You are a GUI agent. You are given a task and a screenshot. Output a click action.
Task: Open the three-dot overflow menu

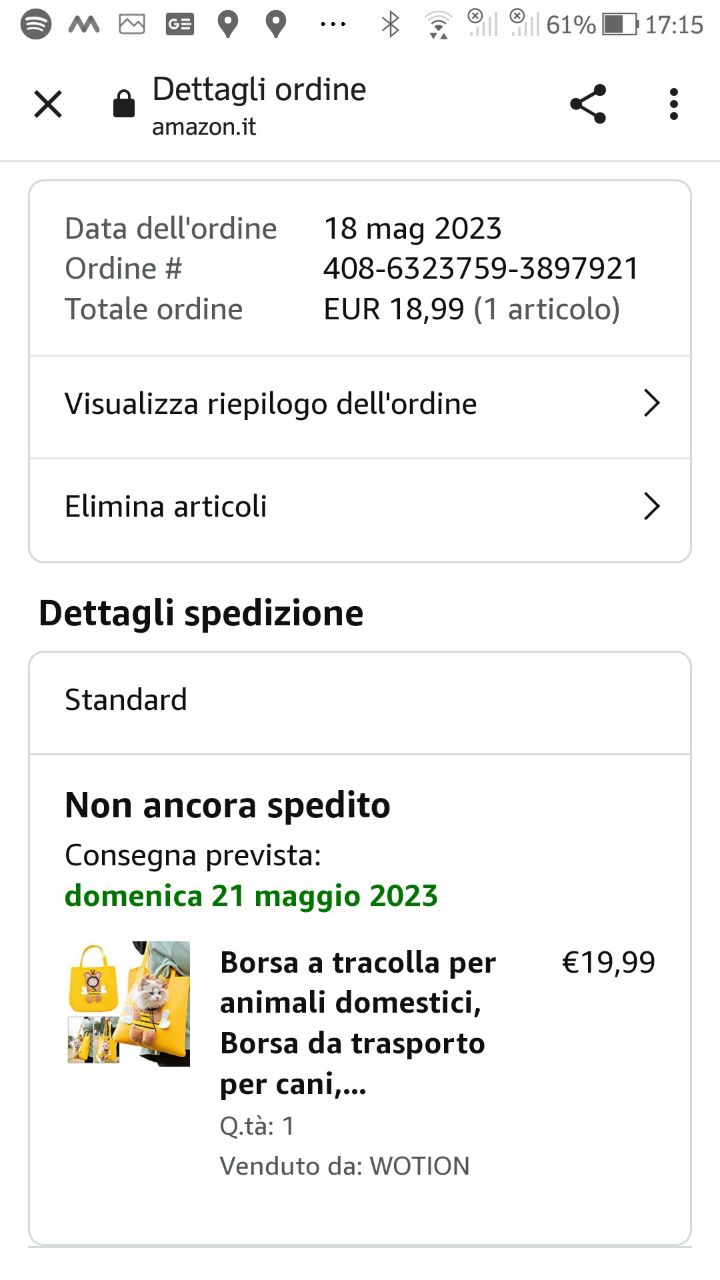[674, 104]
